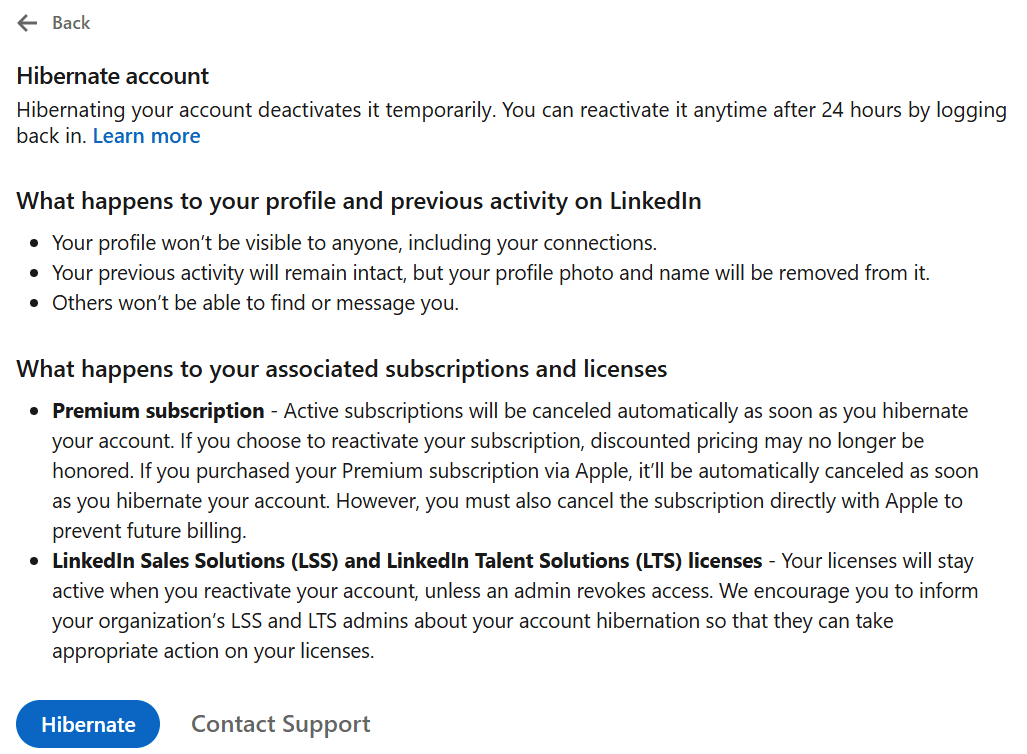Click the subscriptions and licenses heading

pos(342,368)
